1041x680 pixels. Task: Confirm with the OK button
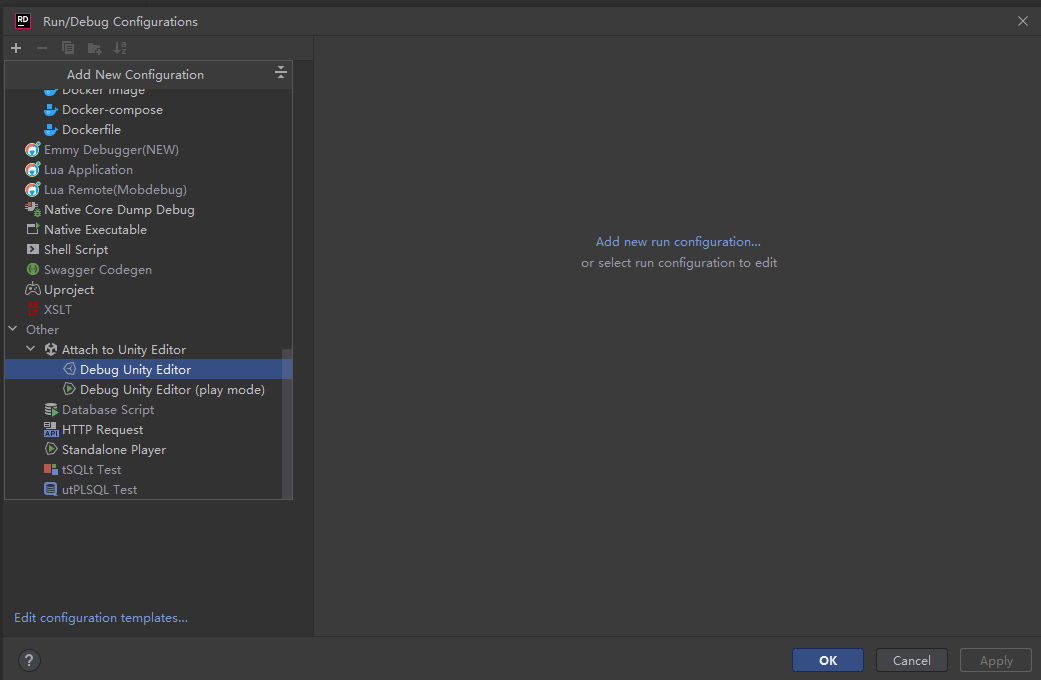(x=828, y=660)
